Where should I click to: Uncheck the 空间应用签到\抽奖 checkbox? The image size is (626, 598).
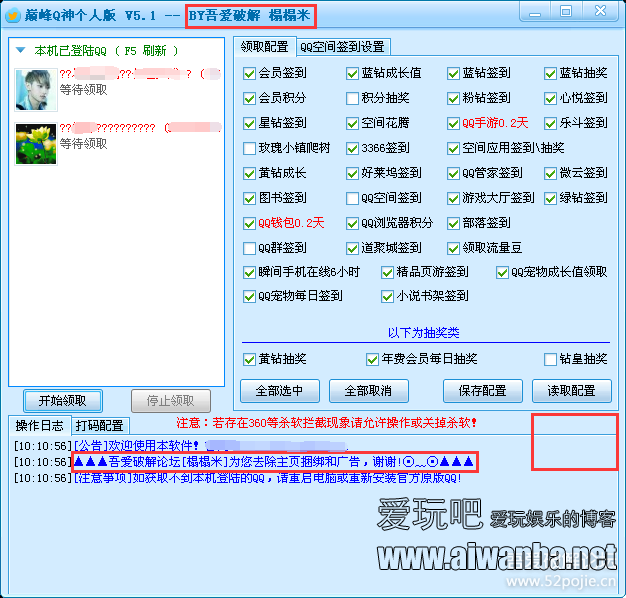click(453, 149)
